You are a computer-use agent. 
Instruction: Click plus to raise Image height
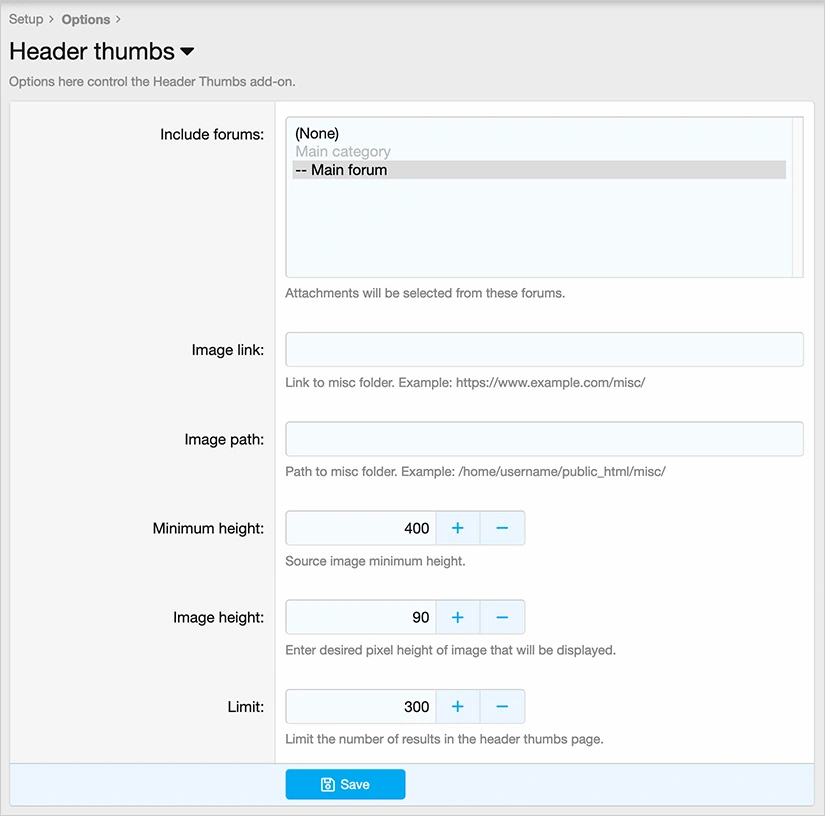point(458,617)
